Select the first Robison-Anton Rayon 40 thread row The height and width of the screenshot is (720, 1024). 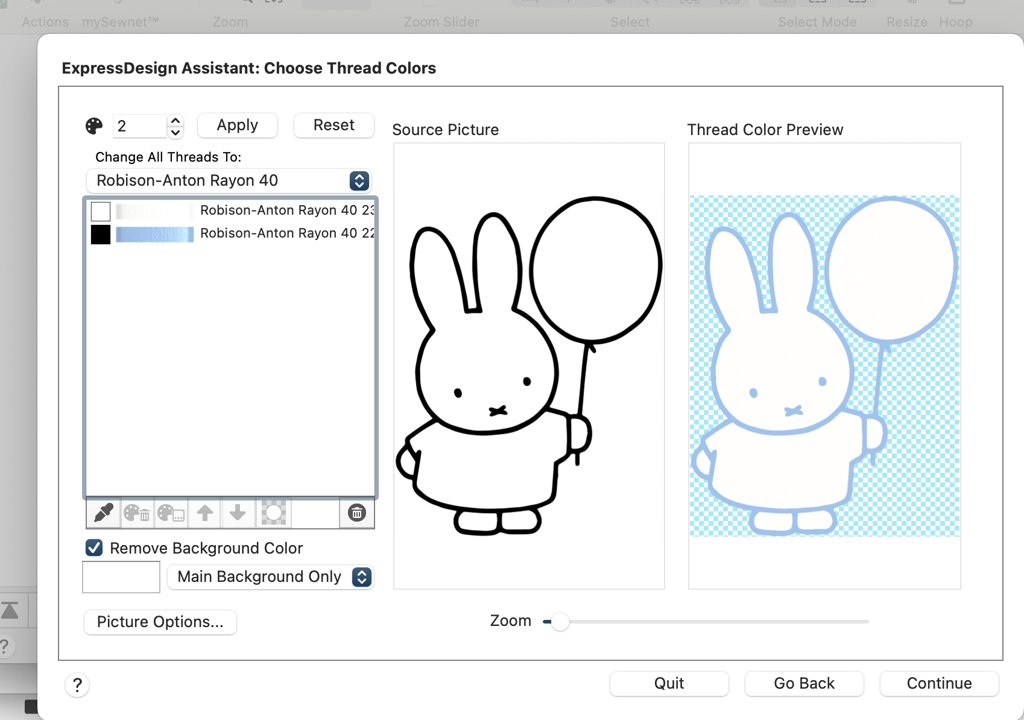(231, 210)
